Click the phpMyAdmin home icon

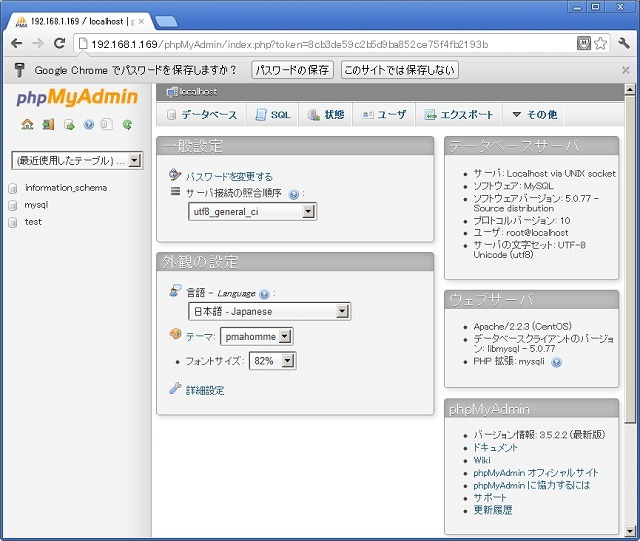click(27, 124)
